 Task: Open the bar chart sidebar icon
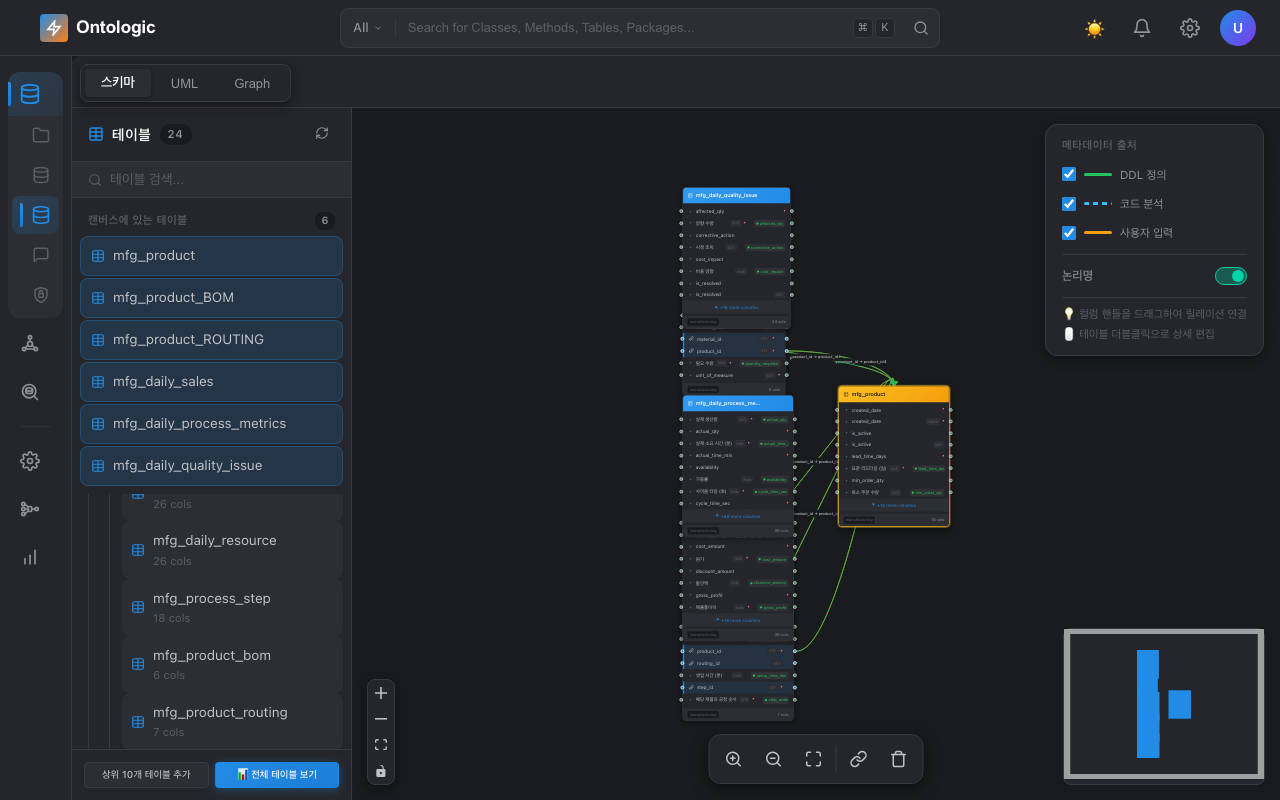(x=30, y=557)
